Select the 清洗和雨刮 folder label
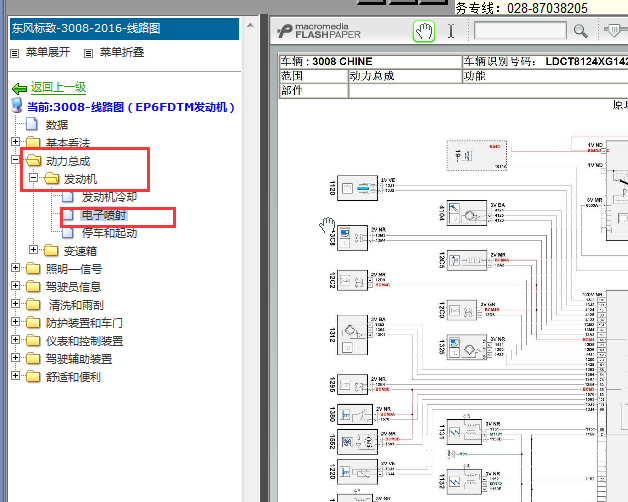 [x=76, y=305]
